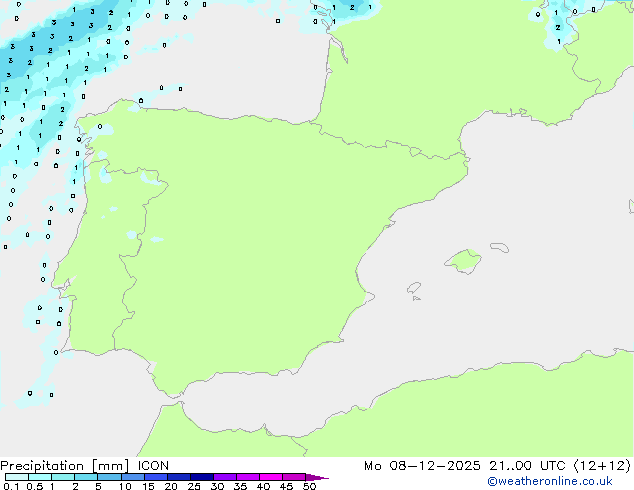Click the Mallorca island on the map
Screen dimensions: 634x490
463,261
